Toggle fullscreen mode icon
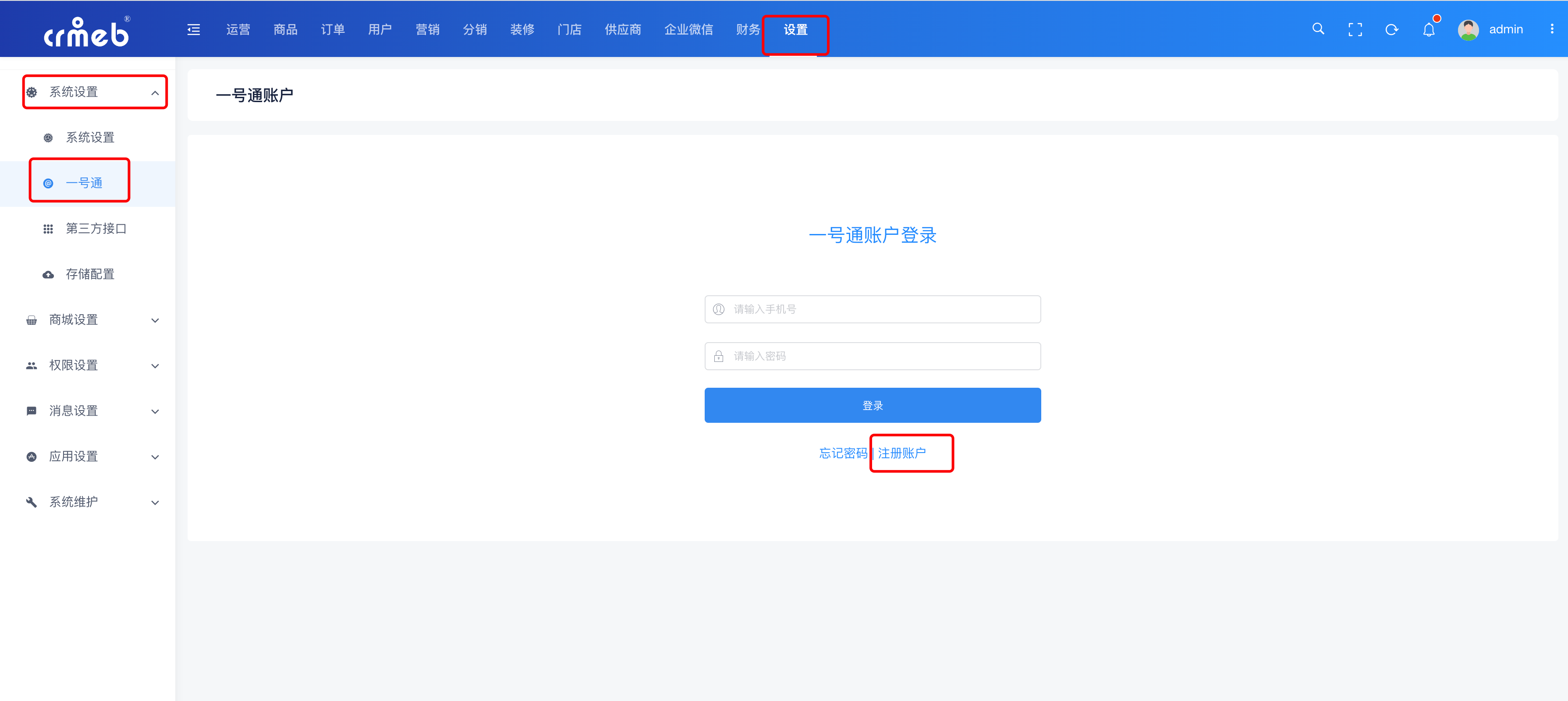Screen dimensions: 1568x701 point(1355,30)
